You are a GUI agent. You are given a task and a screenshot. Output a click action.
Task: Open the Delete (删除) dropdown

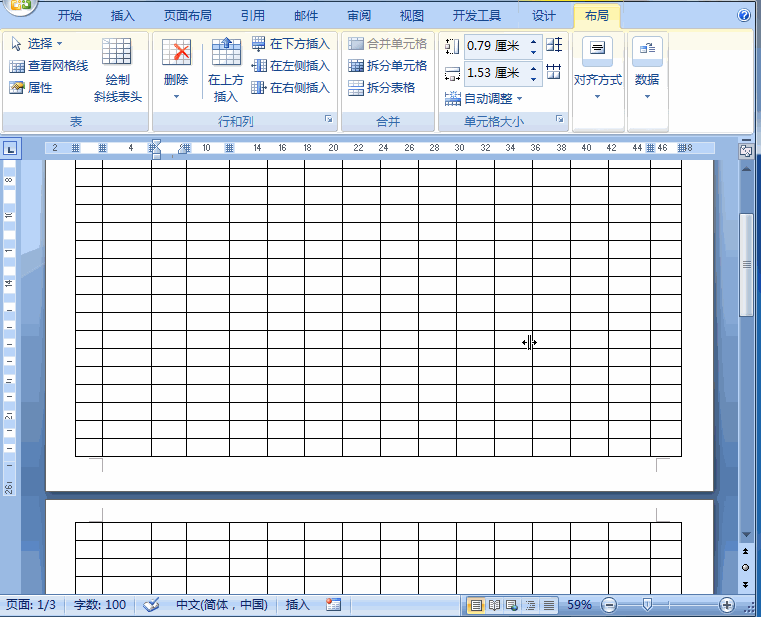pyautogui.click(x=176, y=70)
